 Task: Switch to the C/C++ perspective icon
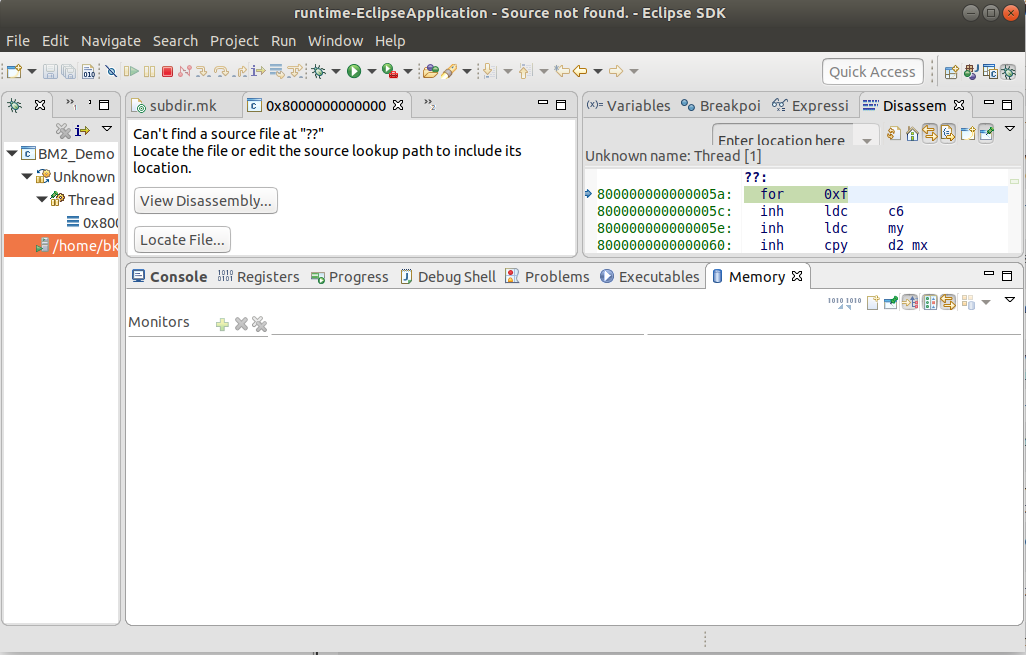click(x=990, y=71)
